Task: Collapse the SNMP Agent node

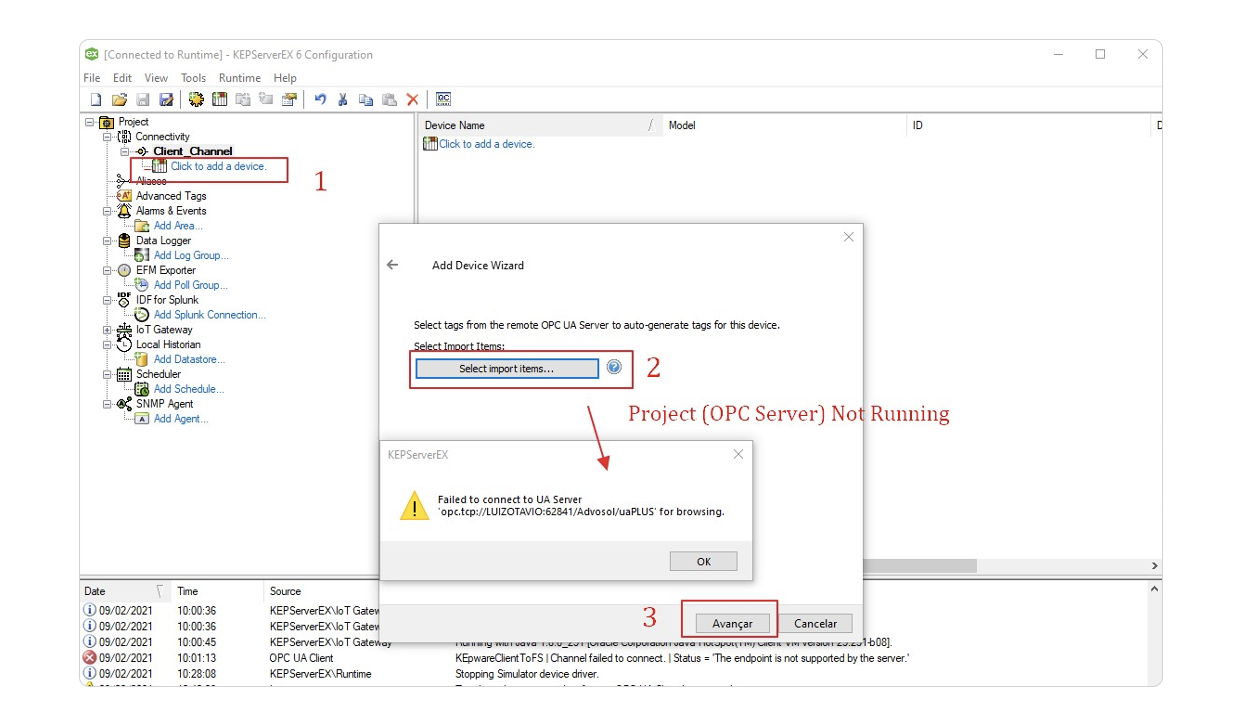Action: 107,404
